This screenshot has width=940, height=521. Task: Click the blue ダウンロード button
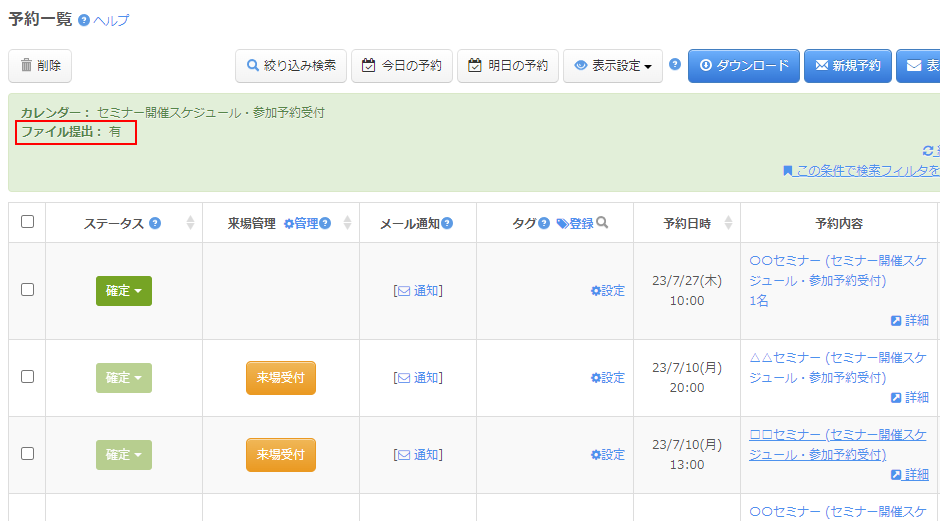tap(743, 66)
